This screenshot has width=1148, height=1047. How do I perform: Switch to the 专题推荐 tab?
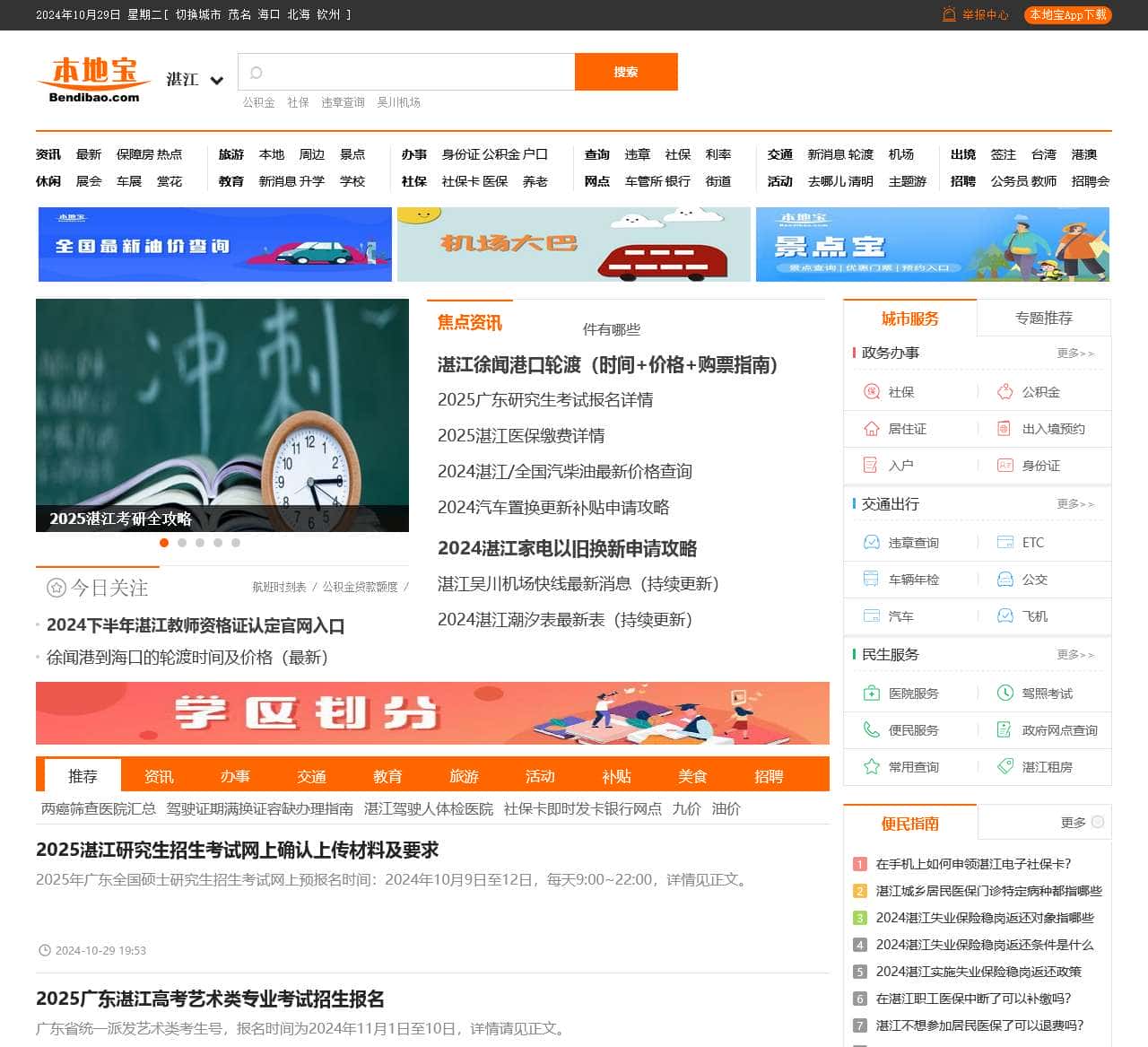[x=1044, y=318]
